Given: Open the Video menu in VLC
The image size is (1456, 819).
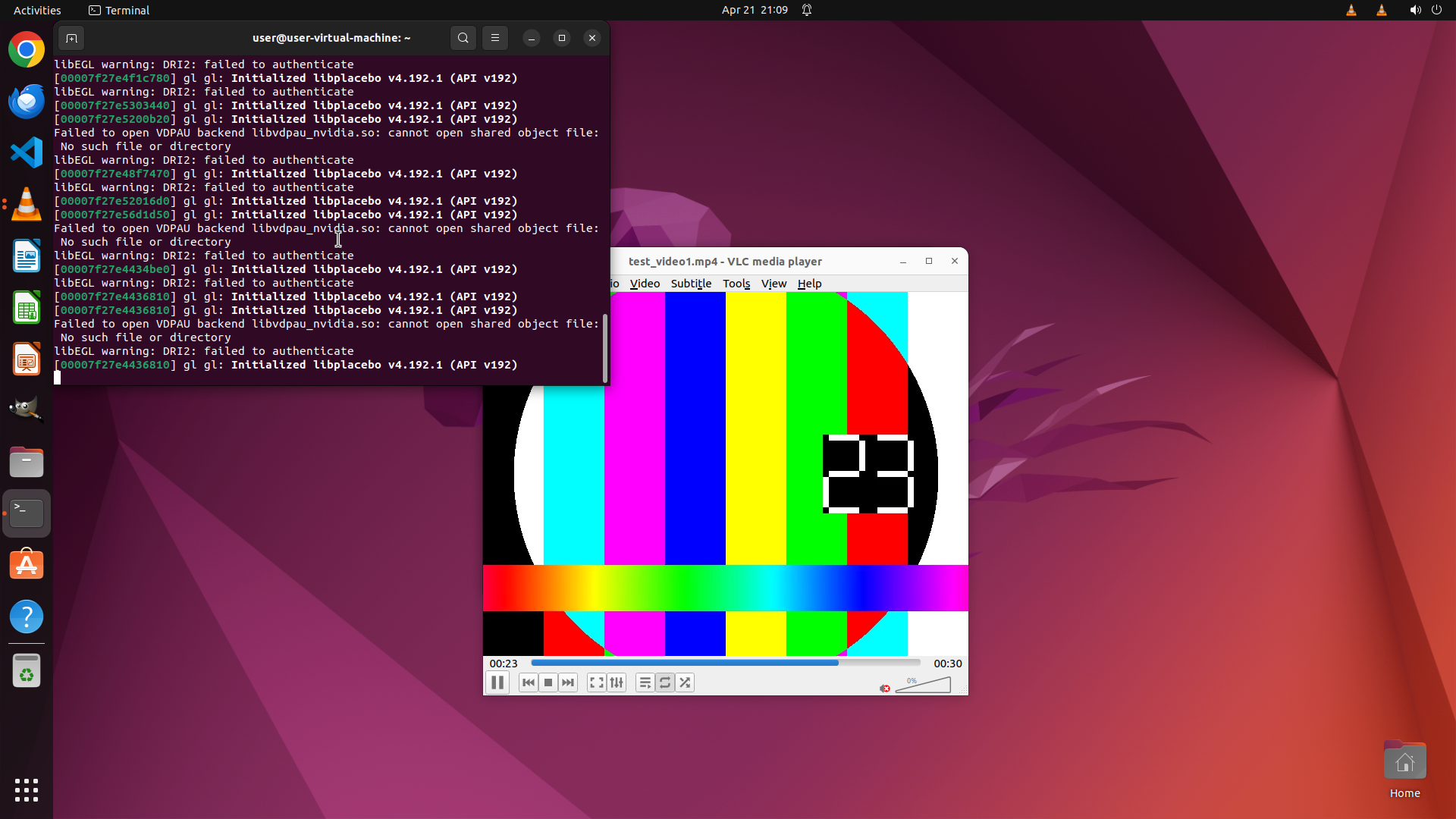Looking at the screenshot, I should pos(645,284).
